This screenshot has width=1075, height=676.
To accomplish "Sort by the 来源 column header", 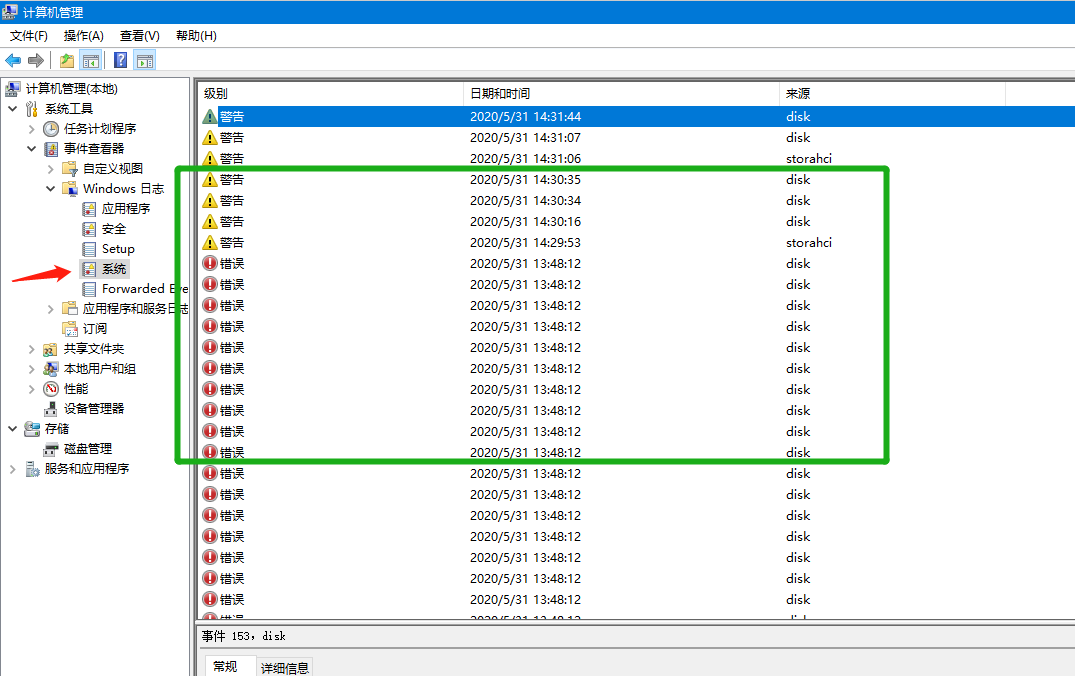I will click(x=797, y=94).
